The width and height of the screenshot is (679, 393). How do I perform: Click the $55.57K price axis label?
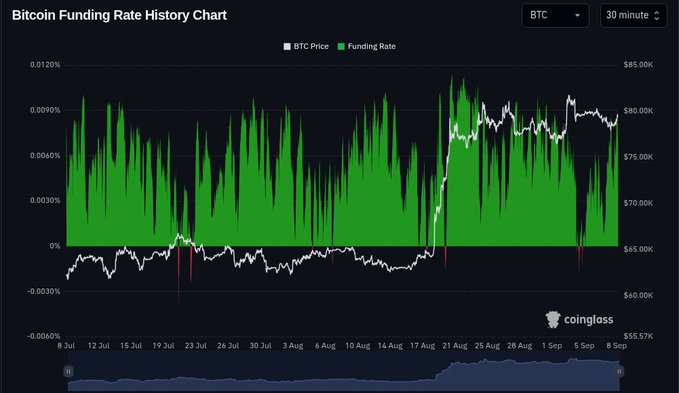point(638,336)
